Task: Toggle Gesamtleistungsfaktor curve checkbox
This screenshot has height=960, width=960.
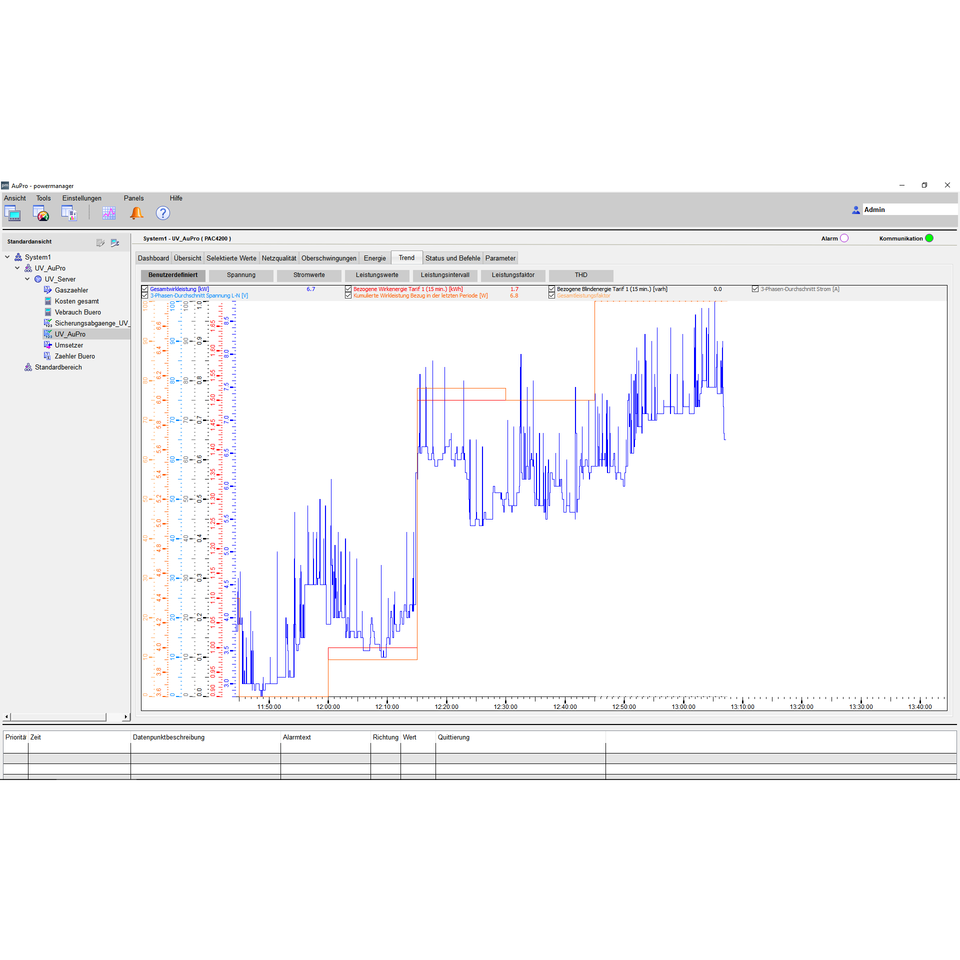Action: [552, 296]
